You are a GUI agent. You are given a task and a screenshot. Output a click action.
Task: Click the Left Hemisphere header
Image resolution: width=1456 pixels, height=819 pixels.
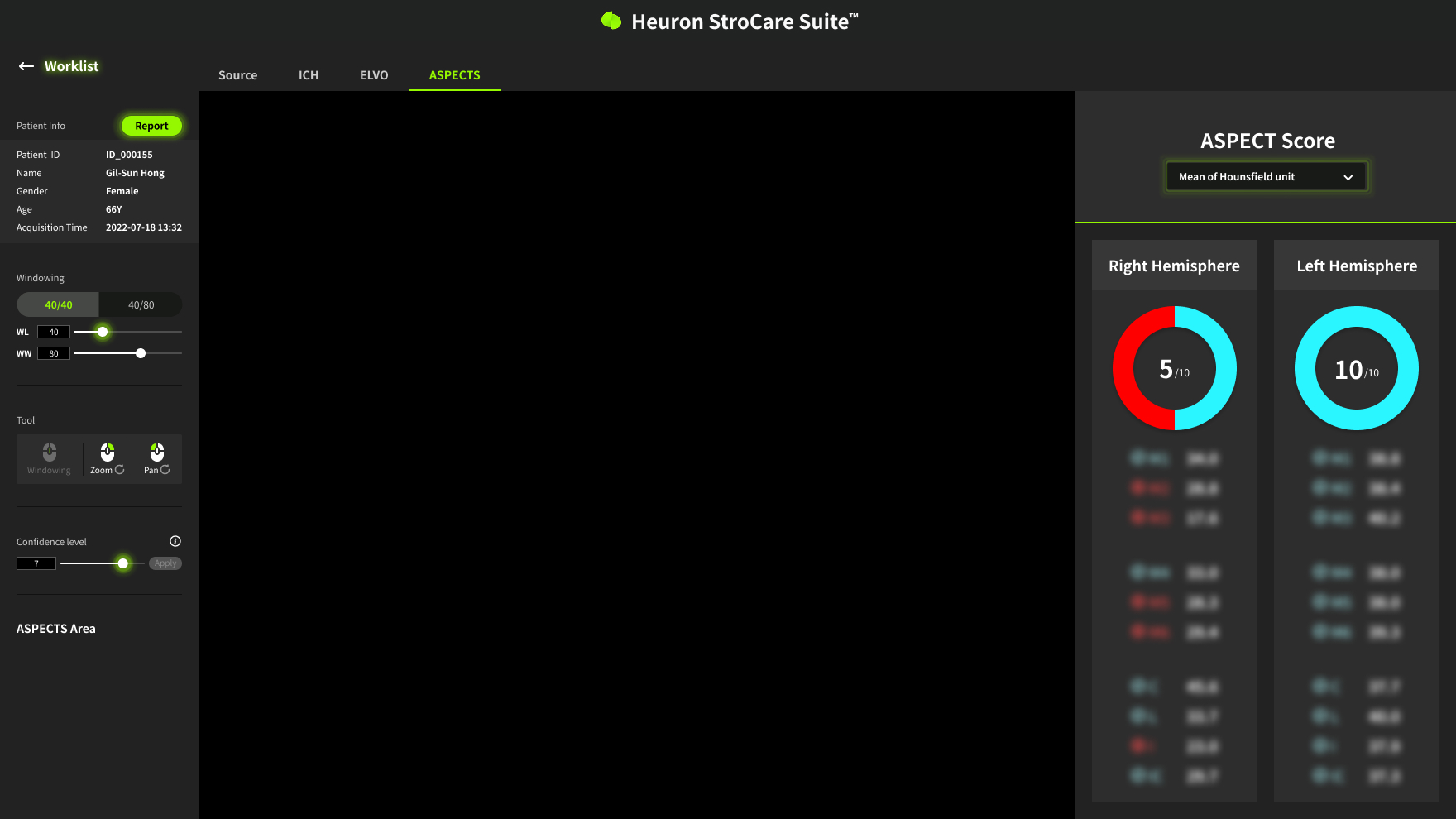[x=1357, y=266]
